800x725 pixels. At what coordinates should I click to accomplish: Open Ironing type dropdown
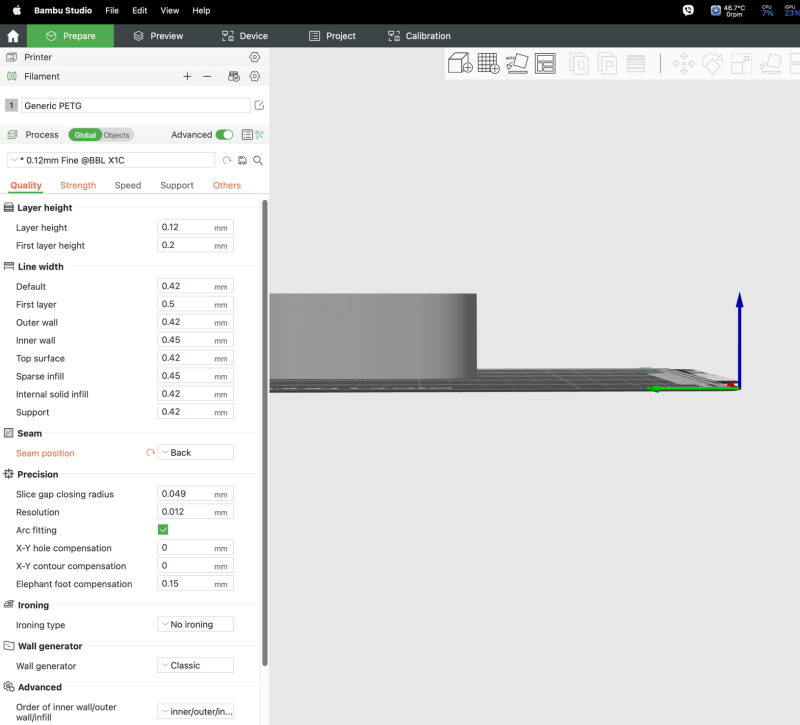click(x=195, y=624)
